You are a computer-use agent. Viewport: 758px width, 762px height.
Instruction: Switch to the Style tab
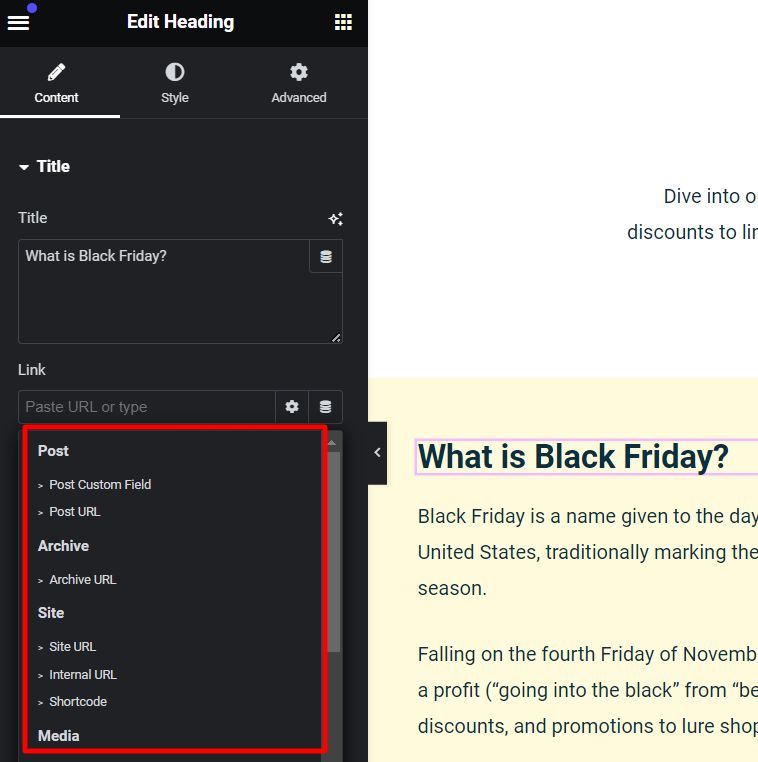pyautogui.click(x=175, y=84)
